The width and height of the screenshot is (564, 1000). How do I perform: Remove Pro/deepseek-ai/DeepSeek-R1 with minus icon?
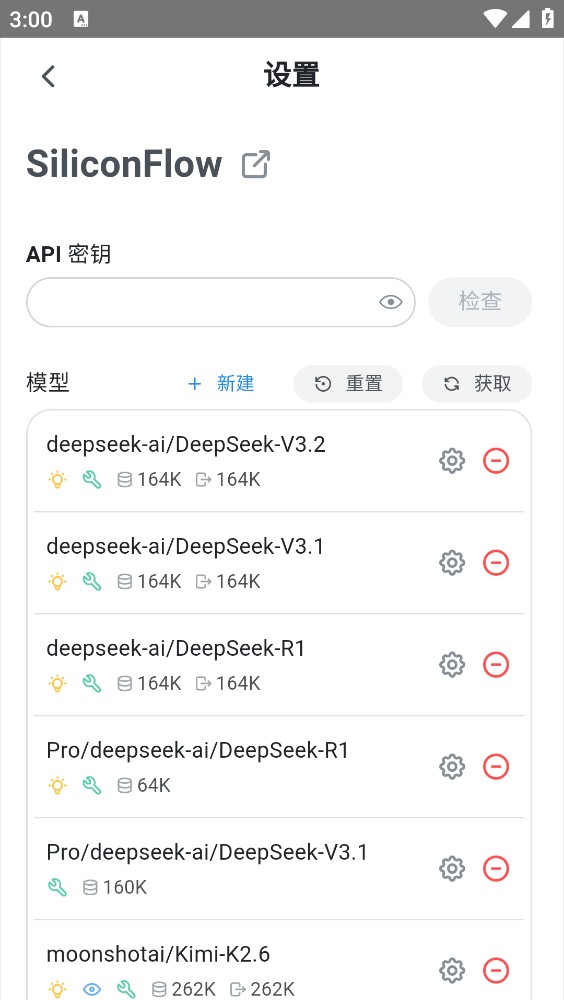click(496, 767)
